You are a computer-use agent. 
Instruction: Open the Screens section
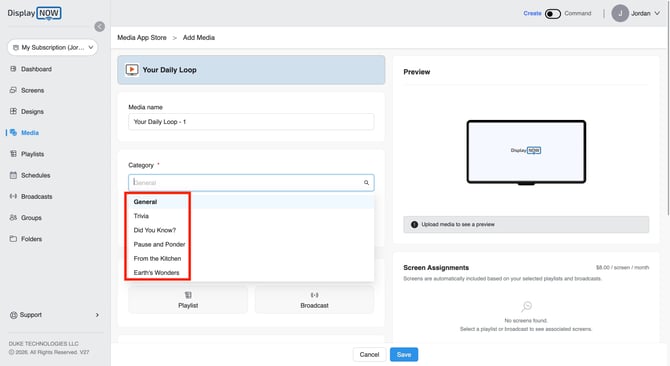click(32, 90)
